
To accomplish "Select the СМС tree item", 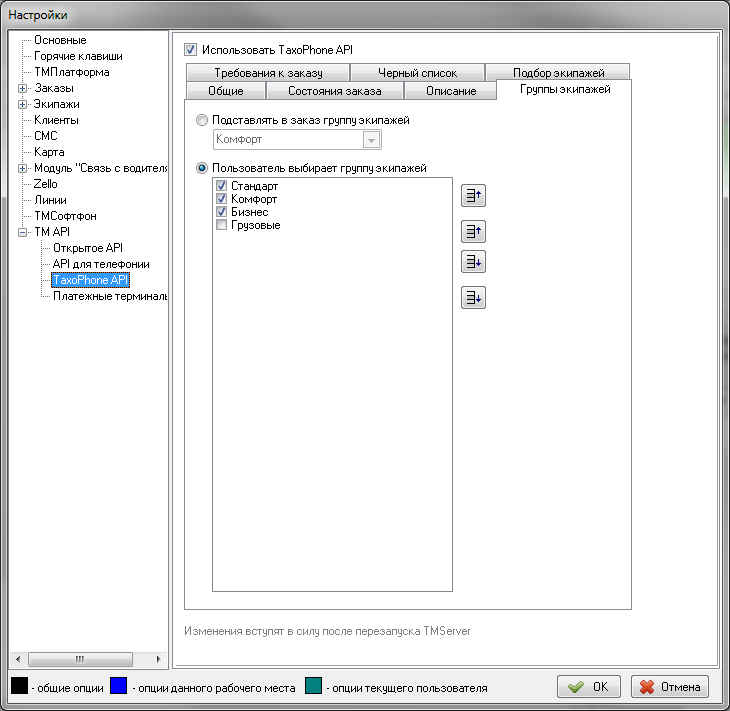I will (46, 136).
